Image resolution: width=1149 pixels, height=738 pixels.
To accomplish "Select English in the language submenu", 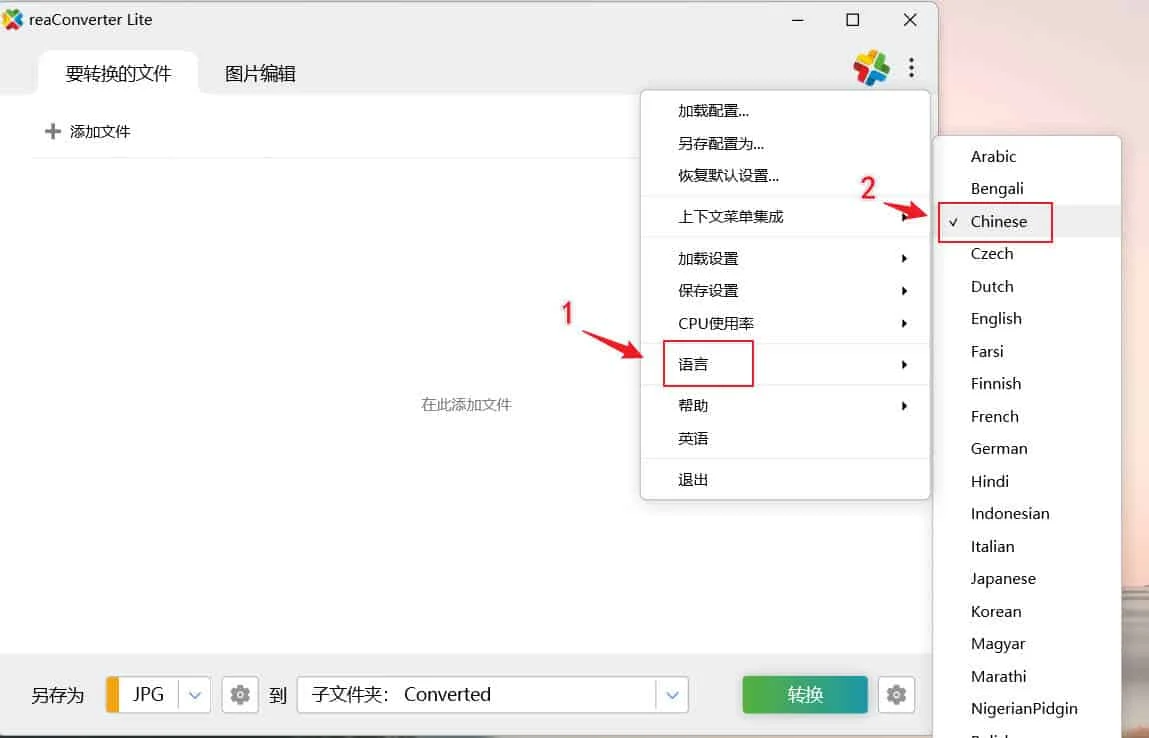I will (x=995, y=318).
